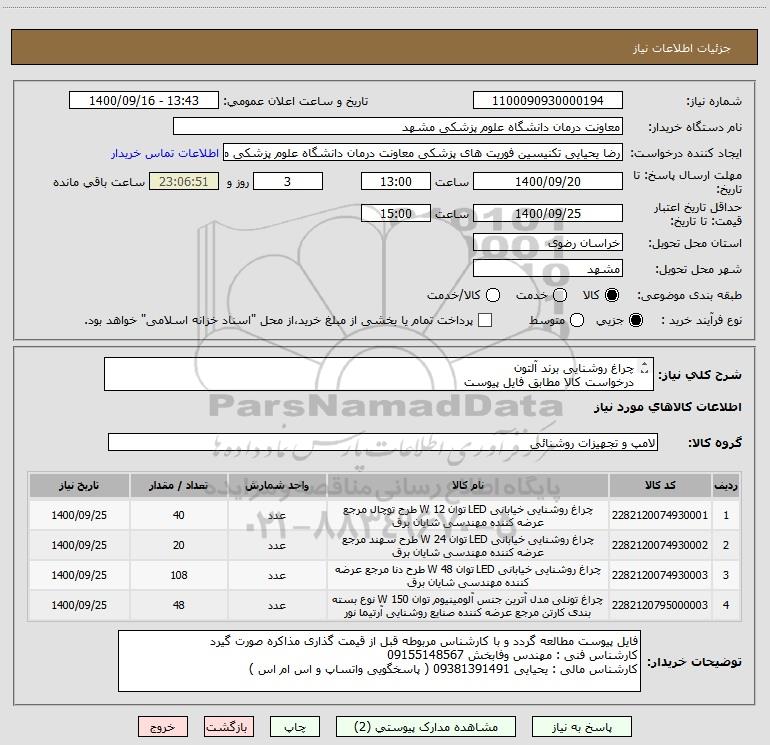Click quantity 20 in row 2
This screenshot has width=770, height=745.
click(179, 545)
